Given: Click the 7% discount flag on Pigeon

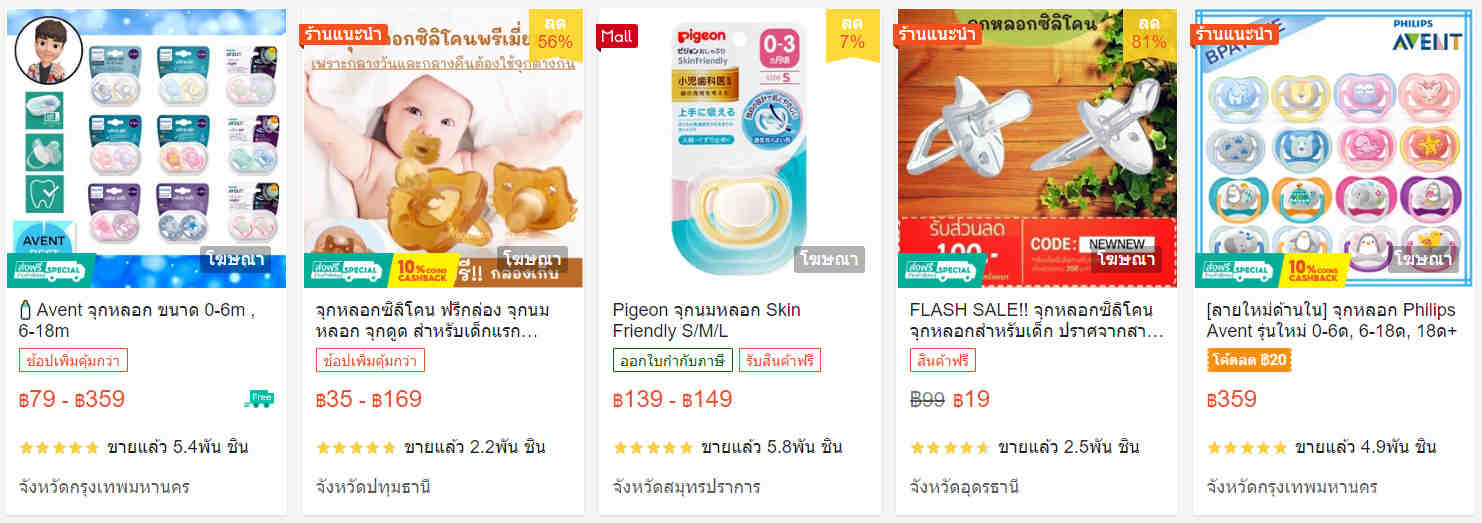Looking at the screenshot, I should point(852,32).
